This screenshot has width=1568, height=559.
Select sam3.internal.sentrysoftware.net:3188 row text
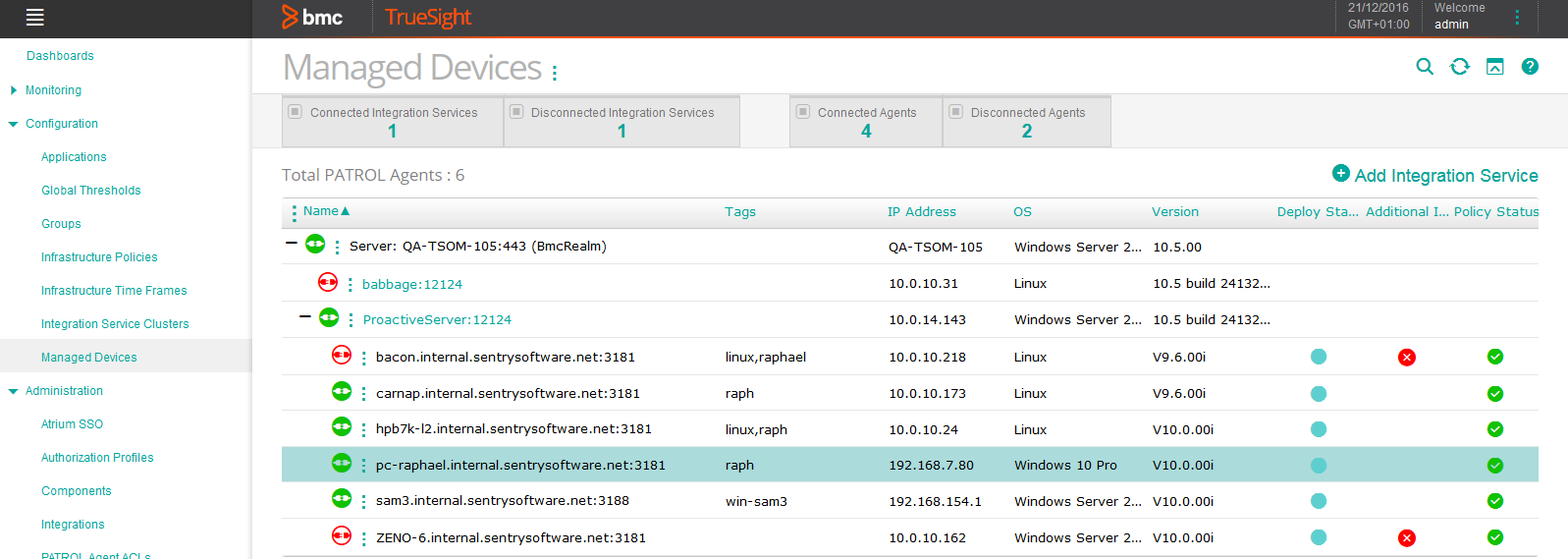(x=503, y=501)
